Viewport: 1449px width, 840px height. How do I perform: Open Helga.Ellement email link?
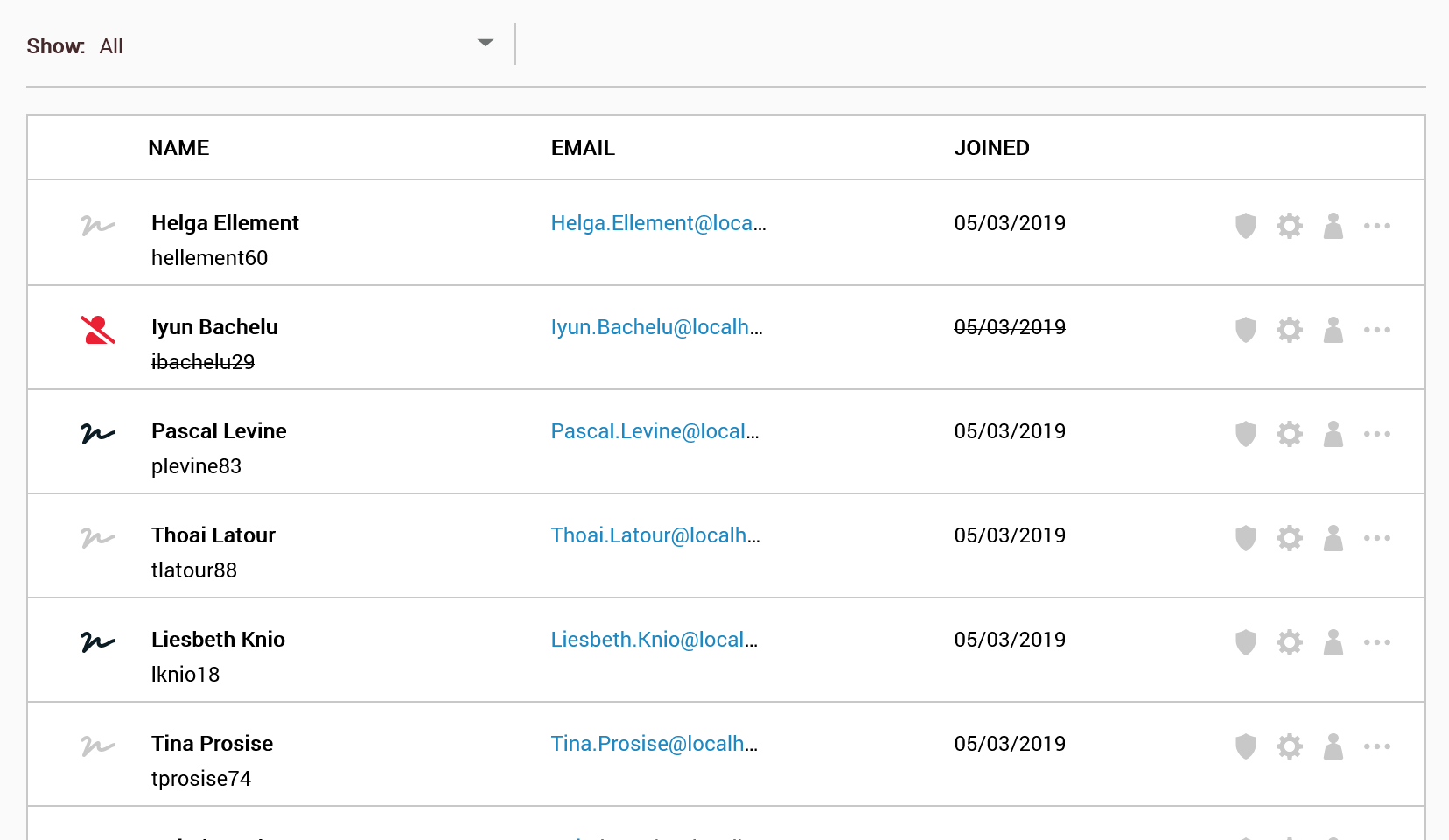[658, 223]
